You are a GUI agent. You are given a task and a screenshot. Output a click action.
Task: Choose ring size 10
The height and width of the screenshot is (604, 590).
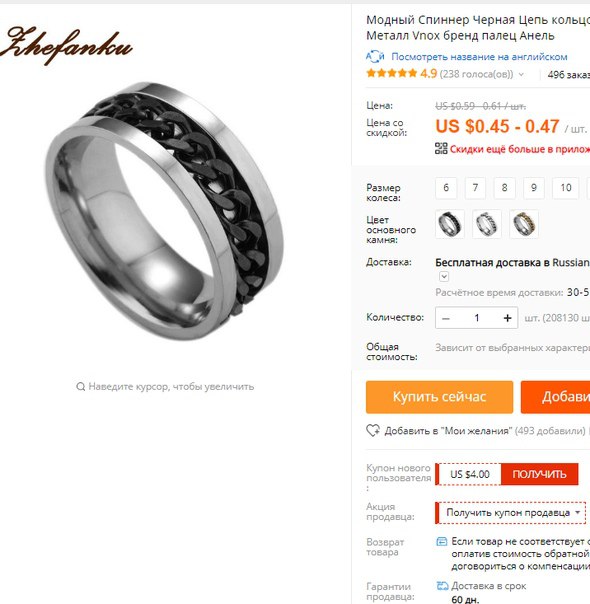(x=565, y=188)
